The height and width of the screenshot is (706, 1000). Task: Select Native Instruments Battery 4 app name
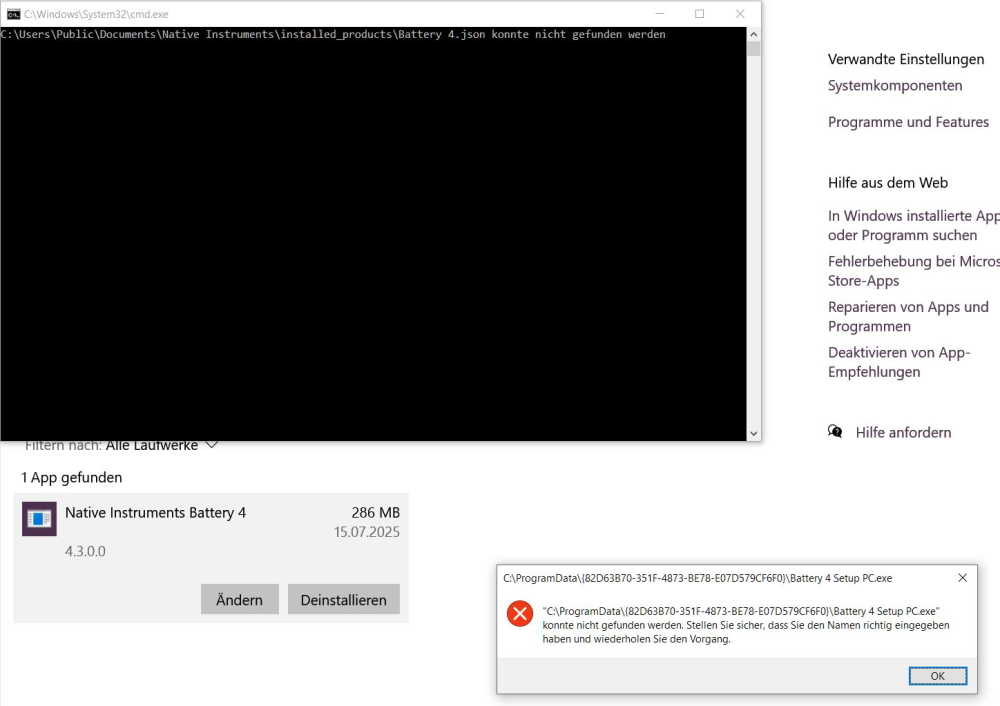pyautogui.click(x=155, y=513)
